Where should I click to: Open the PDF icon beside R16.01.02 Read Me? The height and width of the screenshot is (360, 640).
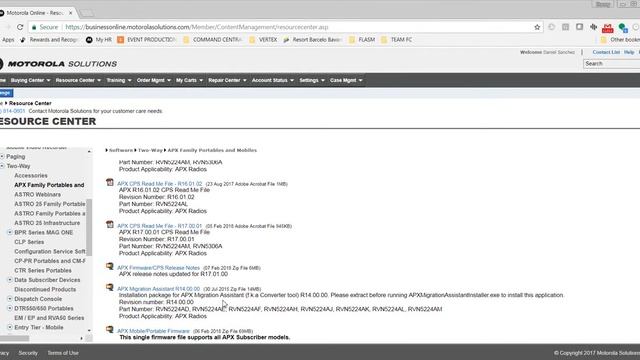tap(110, 182)
